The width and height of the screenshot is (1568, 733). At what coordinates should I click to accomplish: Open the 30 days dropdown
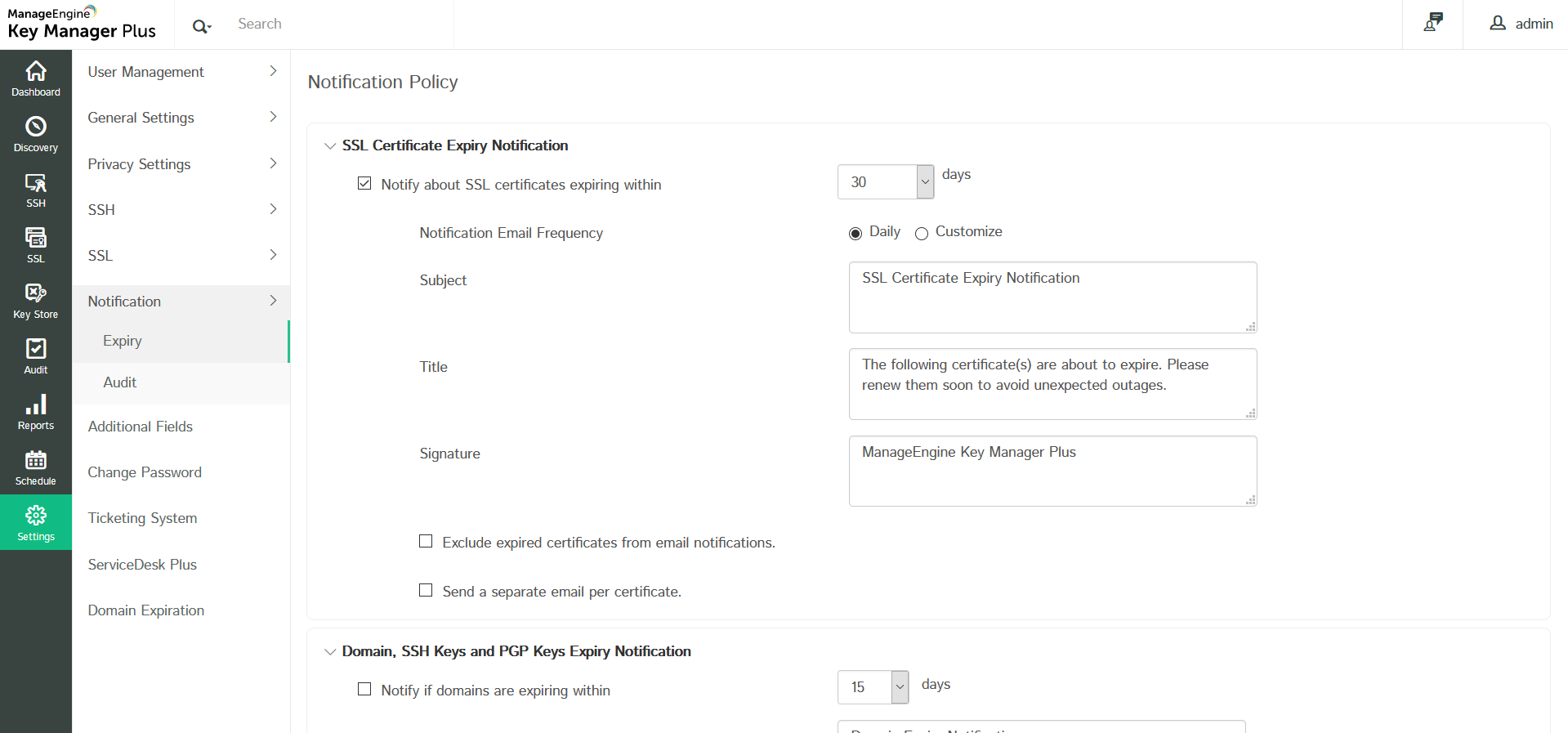925,182
